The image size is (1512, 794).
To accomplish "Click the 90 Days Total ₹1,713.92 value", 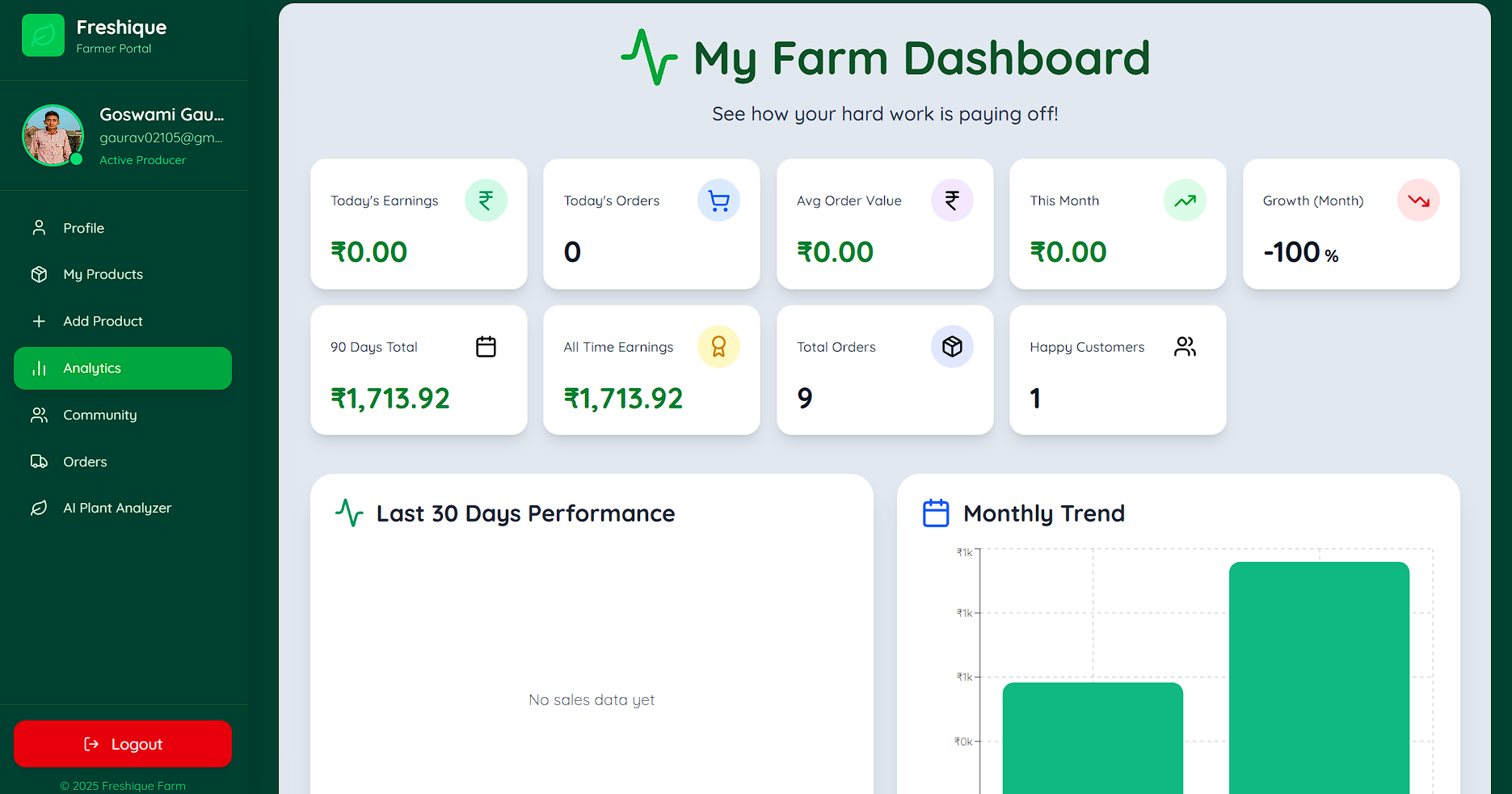I will coord(390,398).
